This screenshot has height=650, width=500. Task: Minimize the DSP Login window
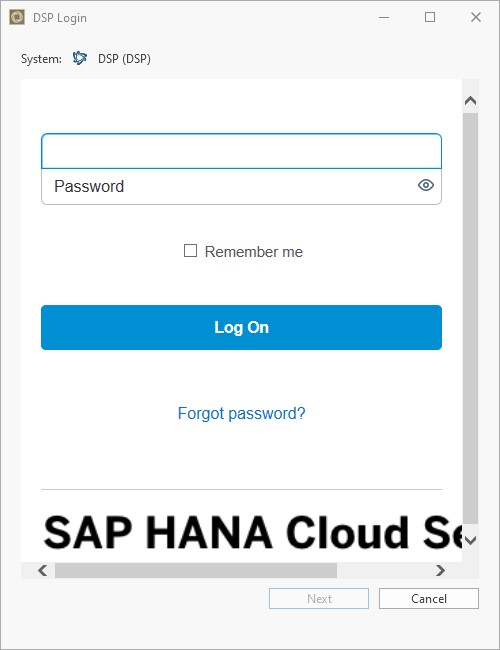[x=384, y=17]
